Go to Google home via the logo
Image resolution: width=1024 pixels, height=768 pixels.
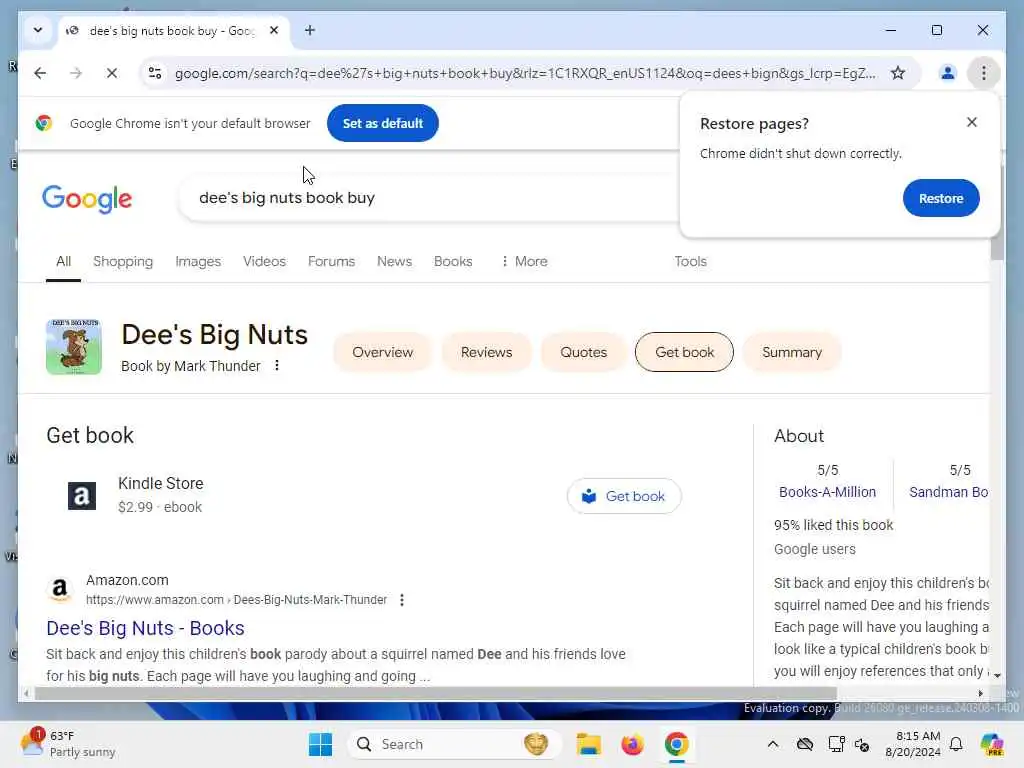coord(87,199)
